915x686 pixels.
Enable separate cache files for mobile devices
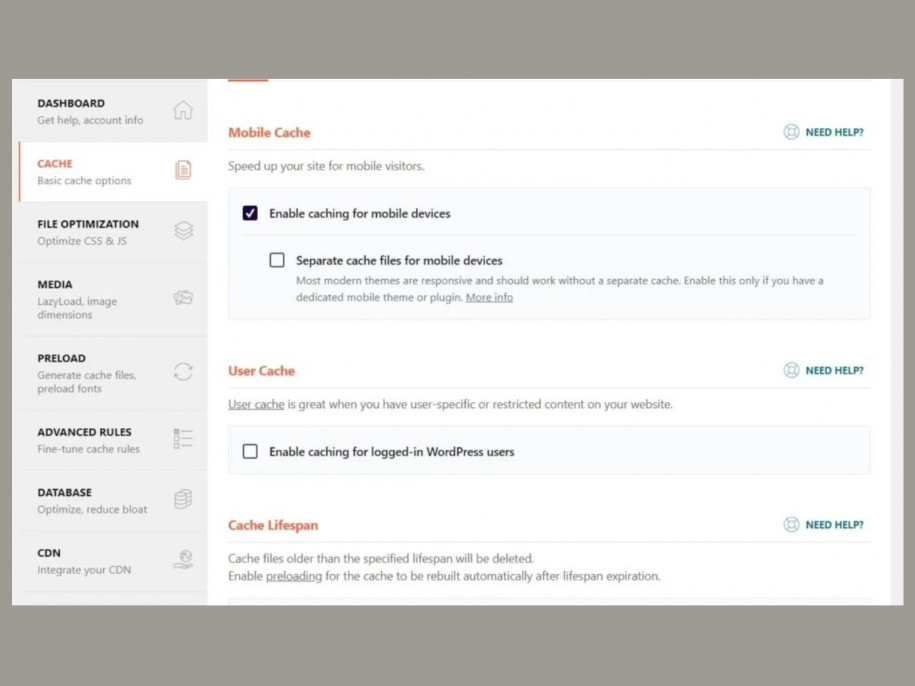point(277,260)
